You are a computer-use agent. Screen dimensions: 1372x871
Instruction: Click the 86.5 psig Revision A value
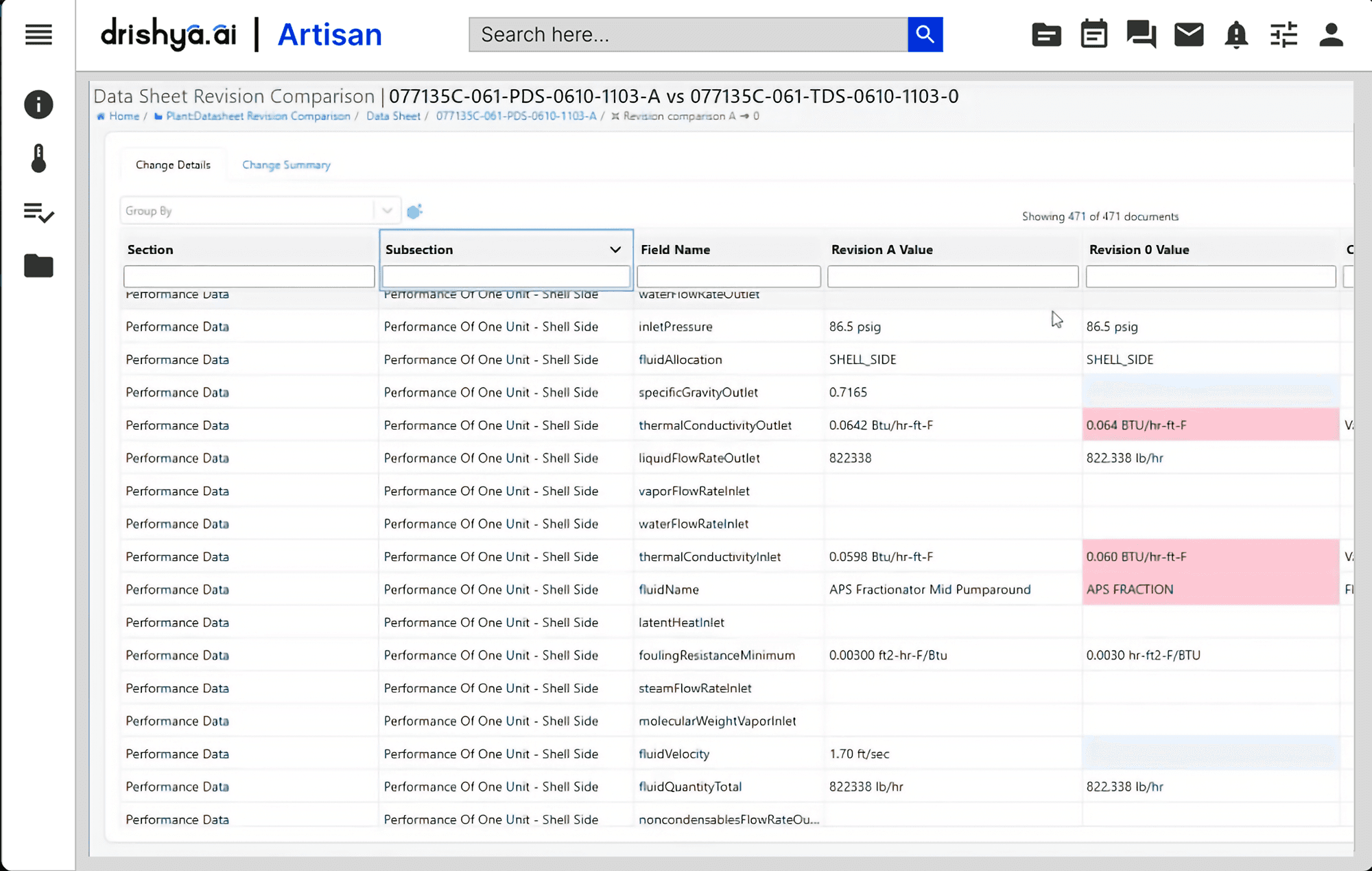[x=855, y=327]
